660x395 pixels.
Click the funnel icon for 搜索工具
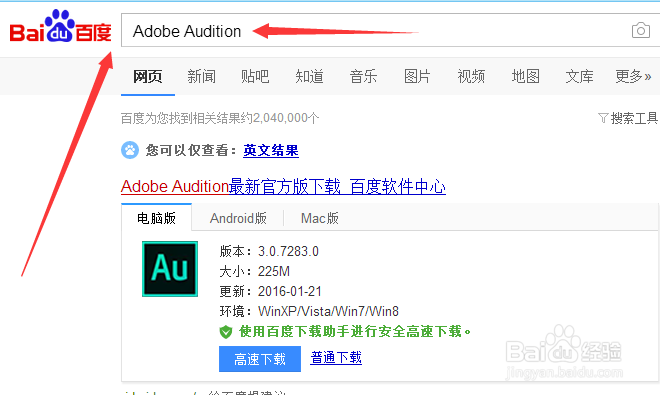click(x=603, y=118)
